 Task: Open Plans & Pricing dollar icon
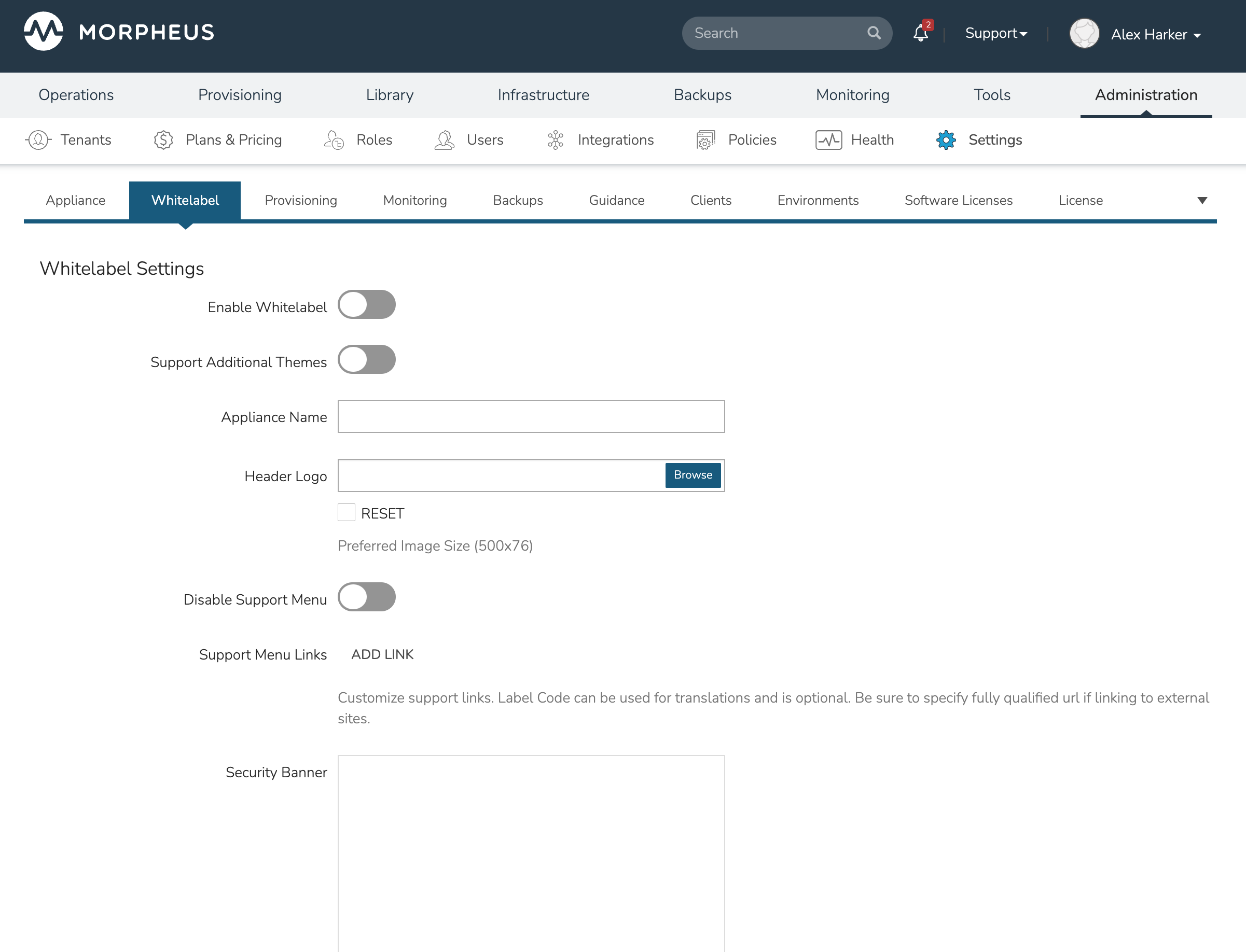tap(163, 140)
